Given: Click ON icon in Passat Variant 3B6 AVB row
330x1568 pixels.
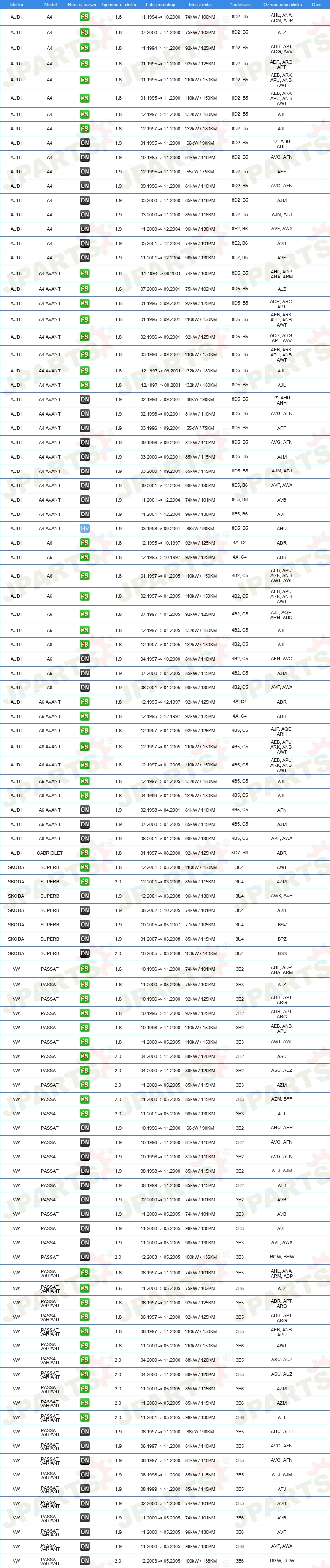Looking at the screenshot, I should point(85,1517).
